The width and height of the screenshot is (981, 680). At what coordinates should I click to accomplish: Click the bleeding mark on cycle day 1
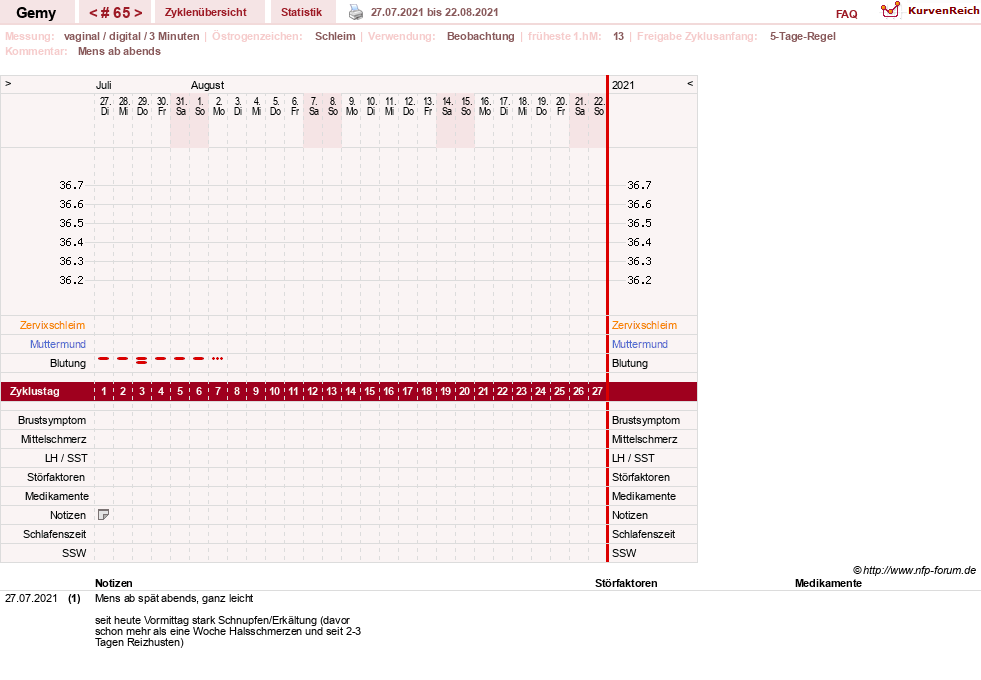(x=104, y=358)
